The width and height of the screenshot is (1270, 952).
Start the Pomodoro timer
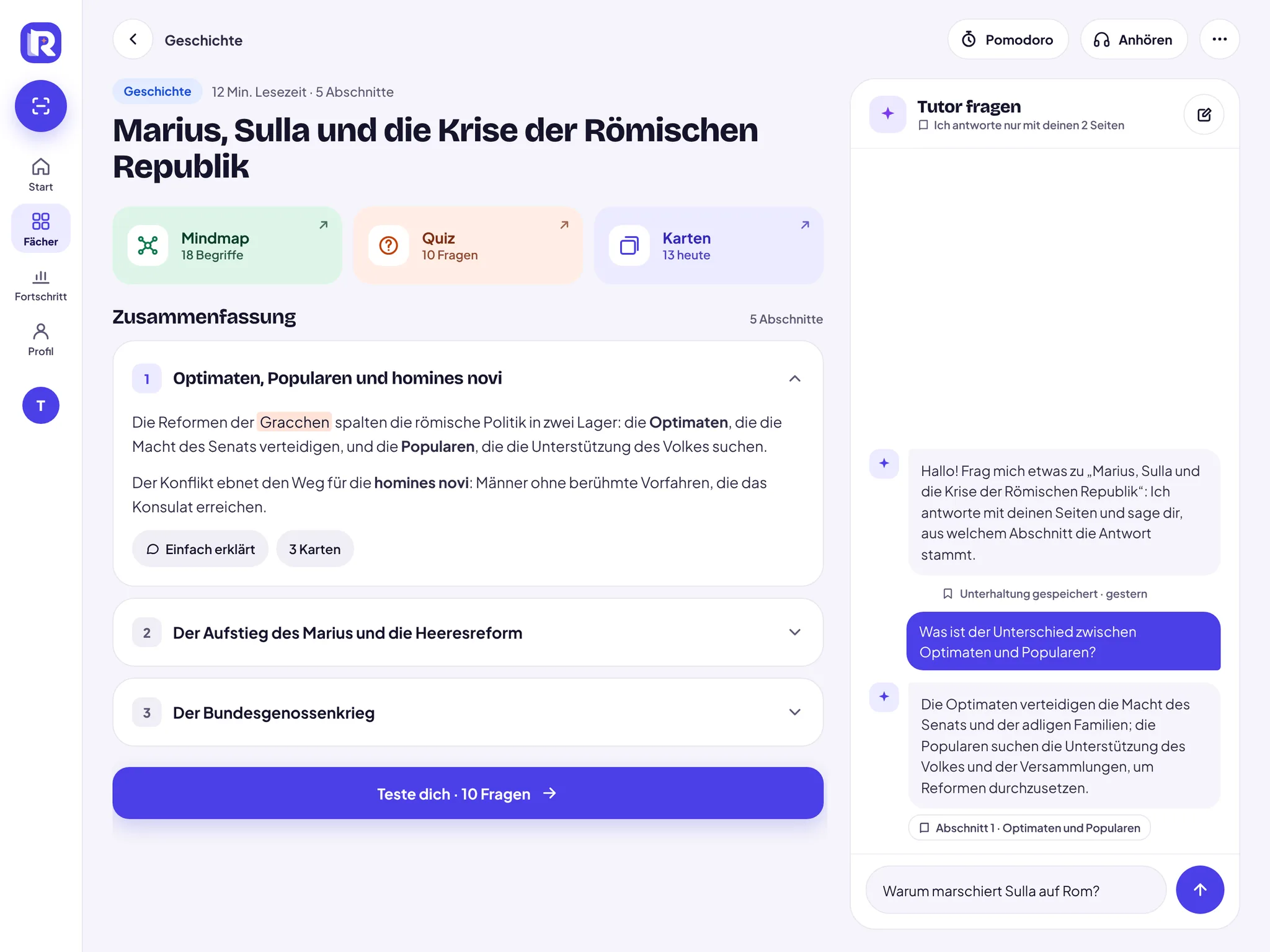click(1008, 40)
